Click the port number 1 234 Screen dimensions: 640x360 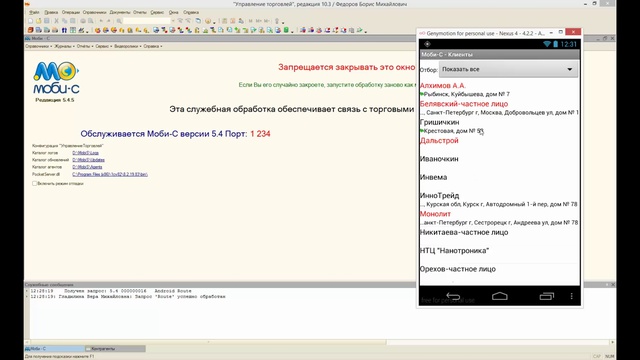coord(260,134)
